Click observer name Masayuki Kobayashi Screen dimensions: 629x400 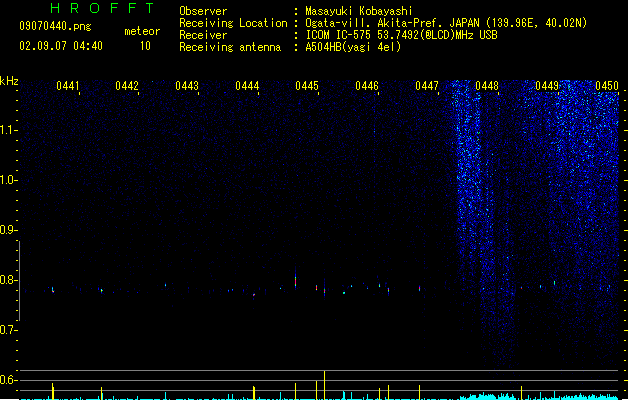(x=359, y=11)
